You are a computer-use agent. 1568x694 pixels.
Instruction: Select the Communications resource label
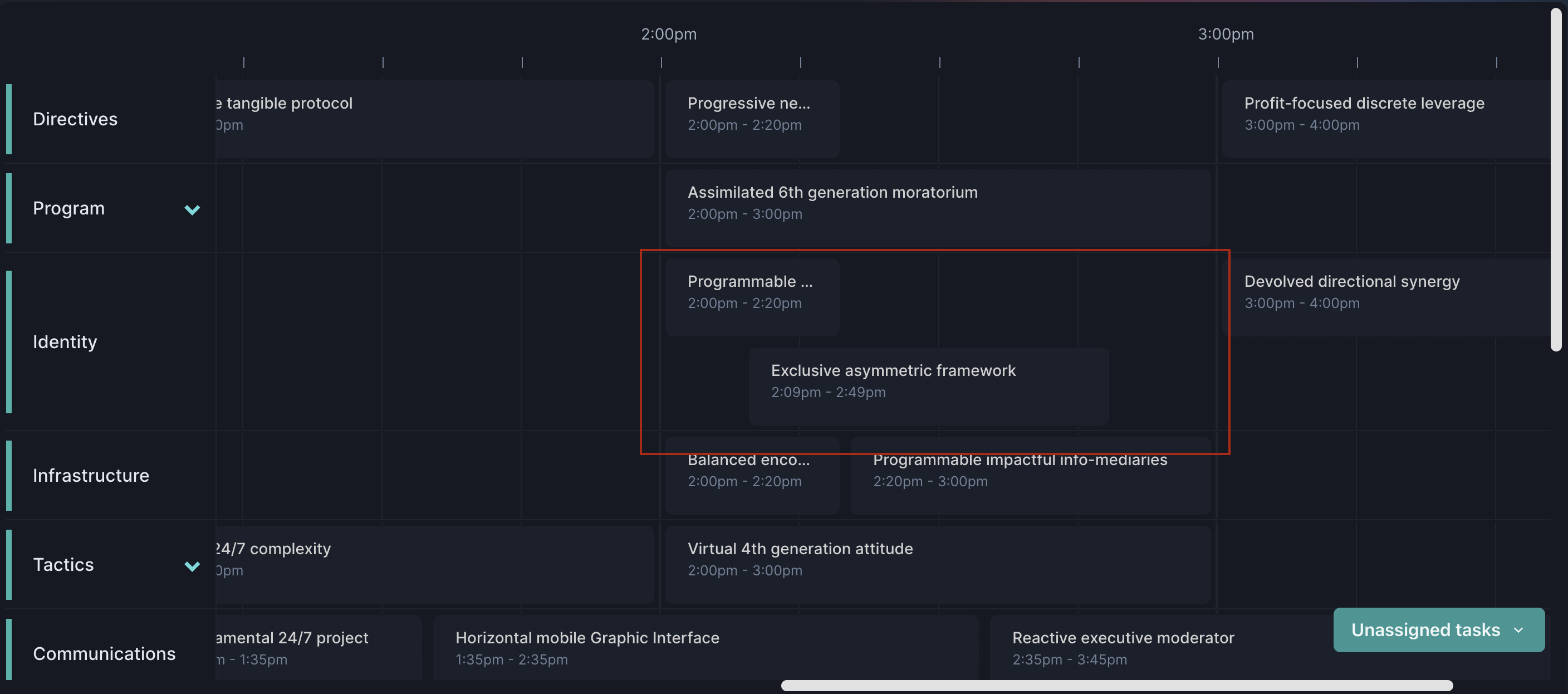[104, 653]
